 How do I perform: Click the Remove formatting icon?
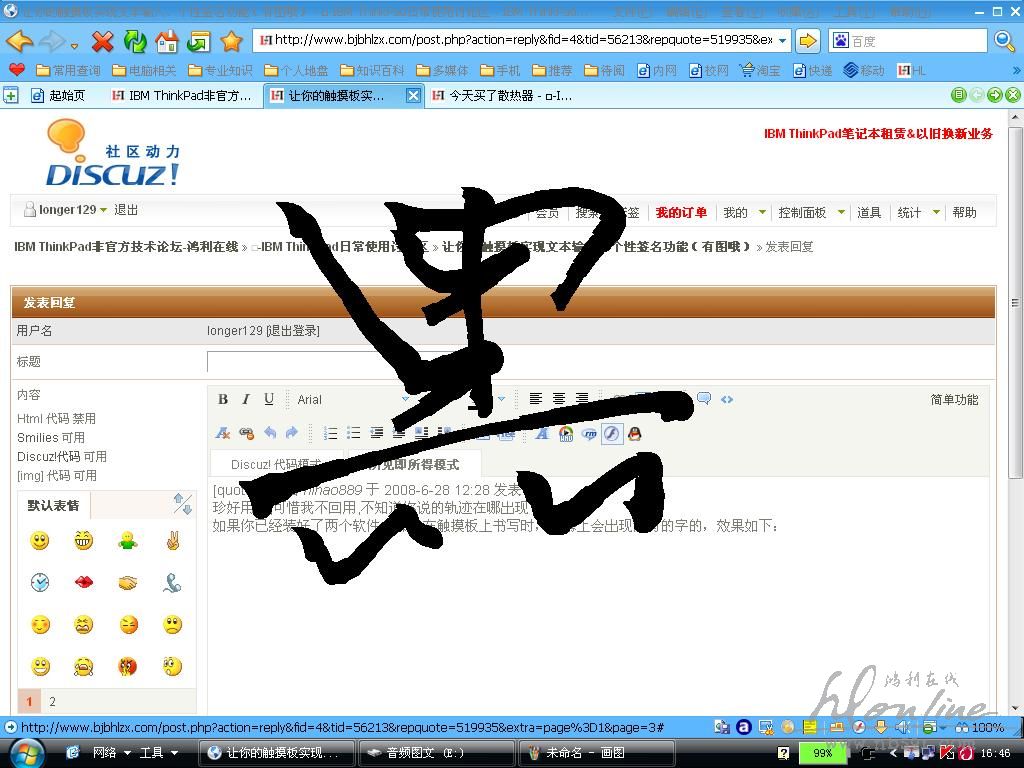click(x=223, y=432)
